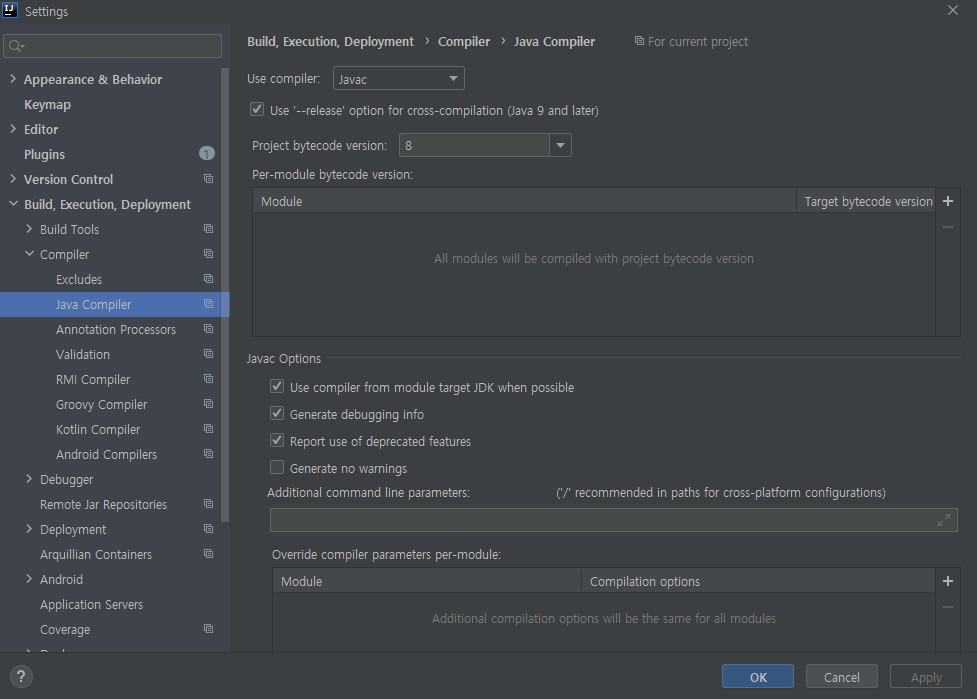This screenshot has width=977, height=699.
Task: Open the Use compiler Javac dropdown
Action: coord(399,78)
